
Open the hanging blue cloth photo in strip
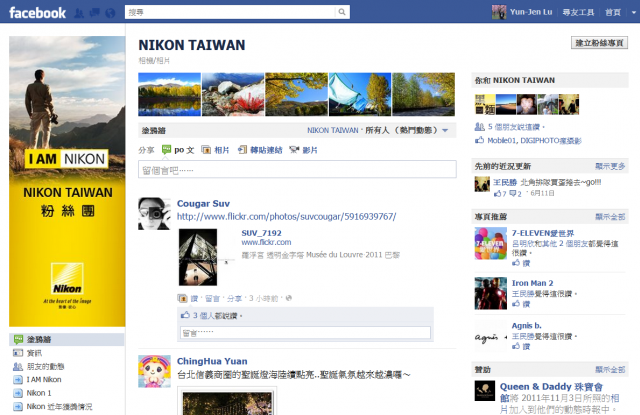tap(360, 94)
